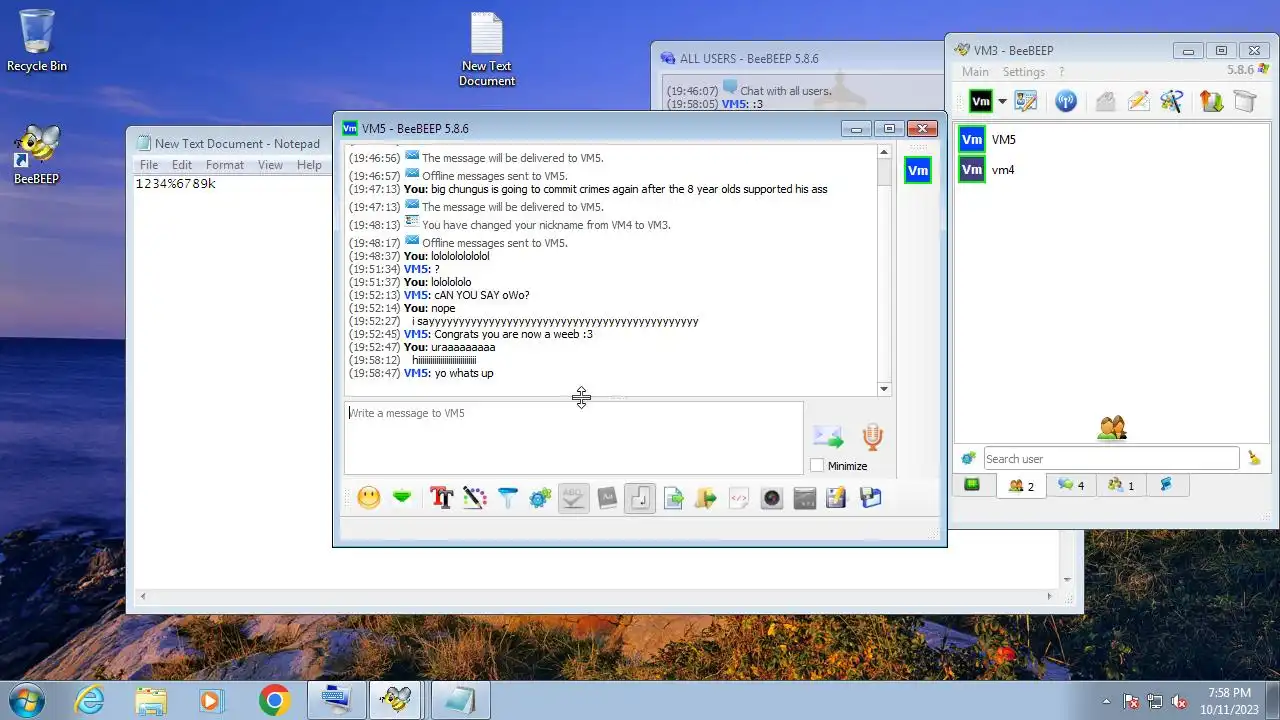
Task: Select user vm4 in the user list
Action: coord(1111,170)
